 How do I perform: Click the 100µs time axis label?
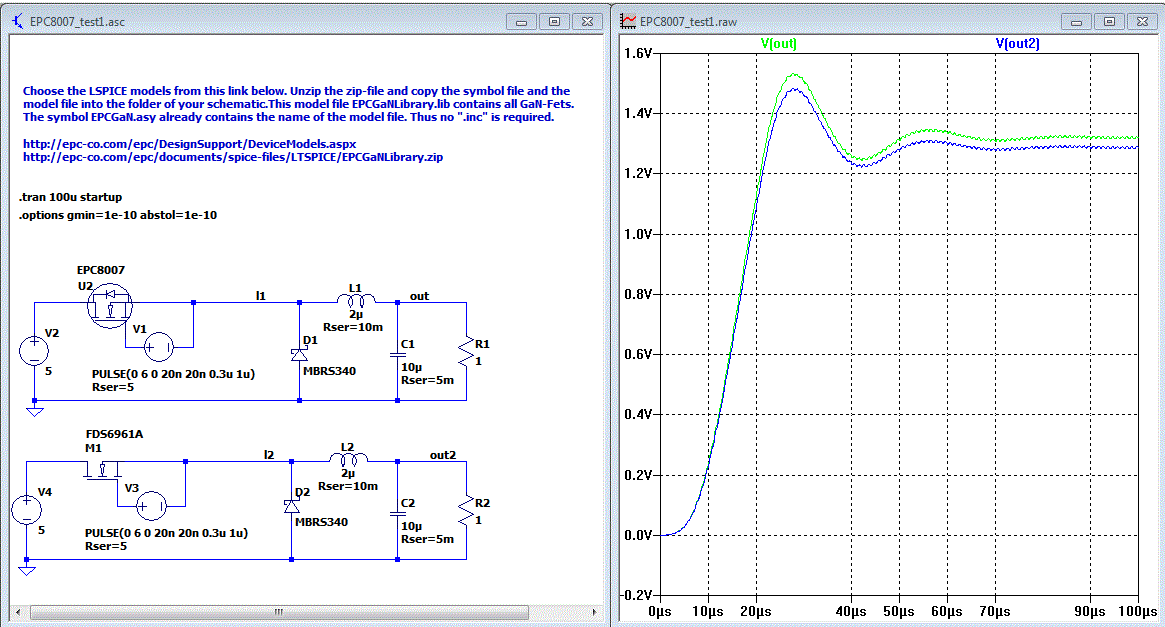pyautogui.click(x=1138, y=611)
